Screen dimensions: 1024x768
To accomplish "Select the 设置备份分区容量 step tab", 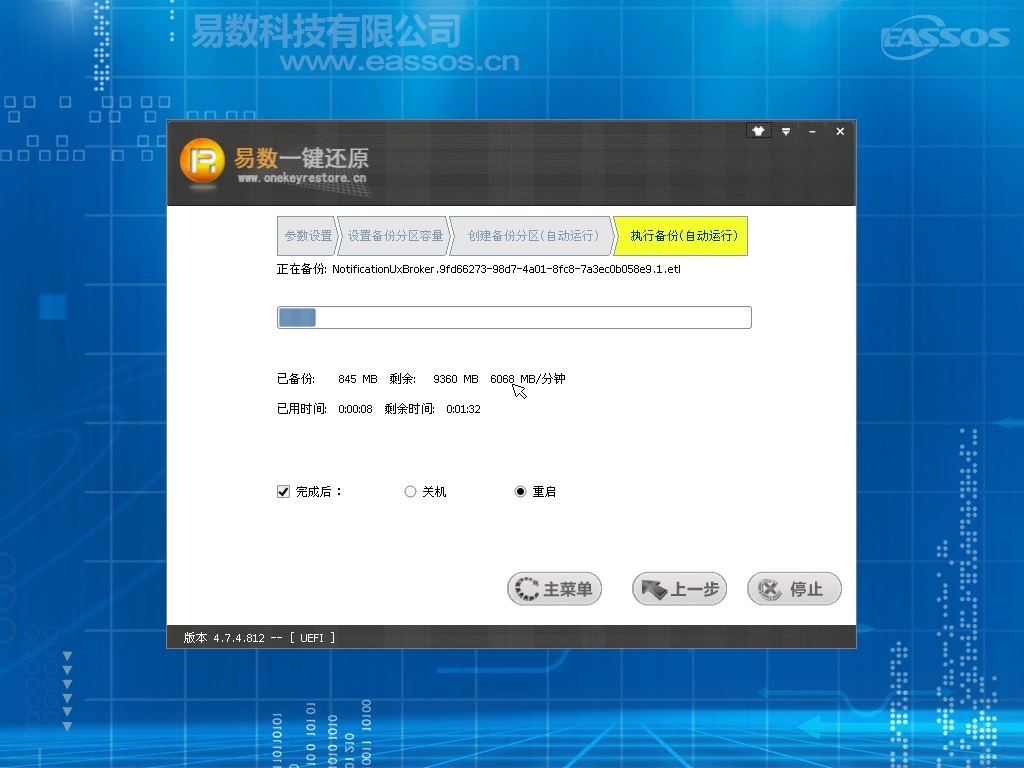I will 394,236.
